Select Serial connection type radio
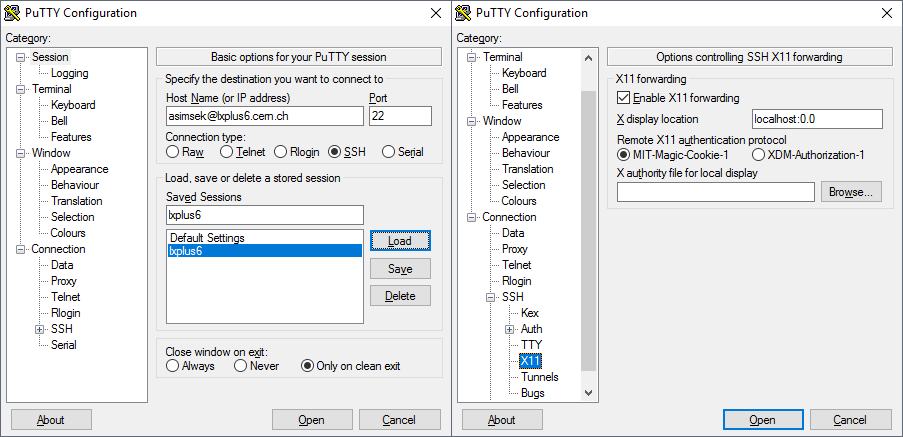Viewport: 903px width, 437px height. [x=389, y=152]
